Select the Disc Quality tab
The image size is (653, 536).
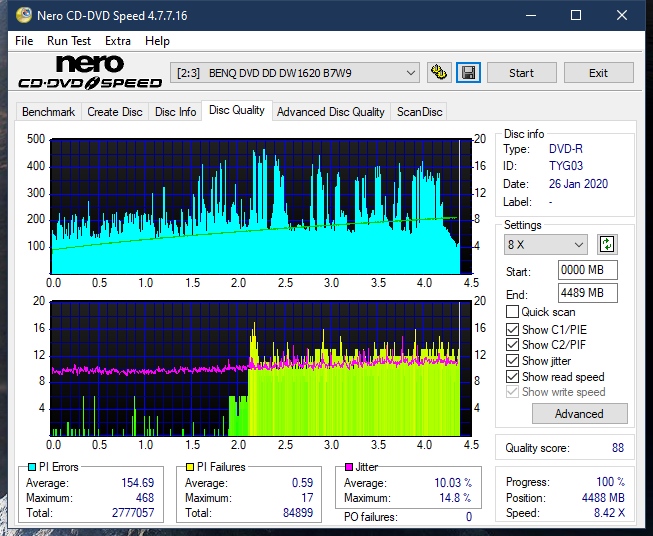point(237,110)
